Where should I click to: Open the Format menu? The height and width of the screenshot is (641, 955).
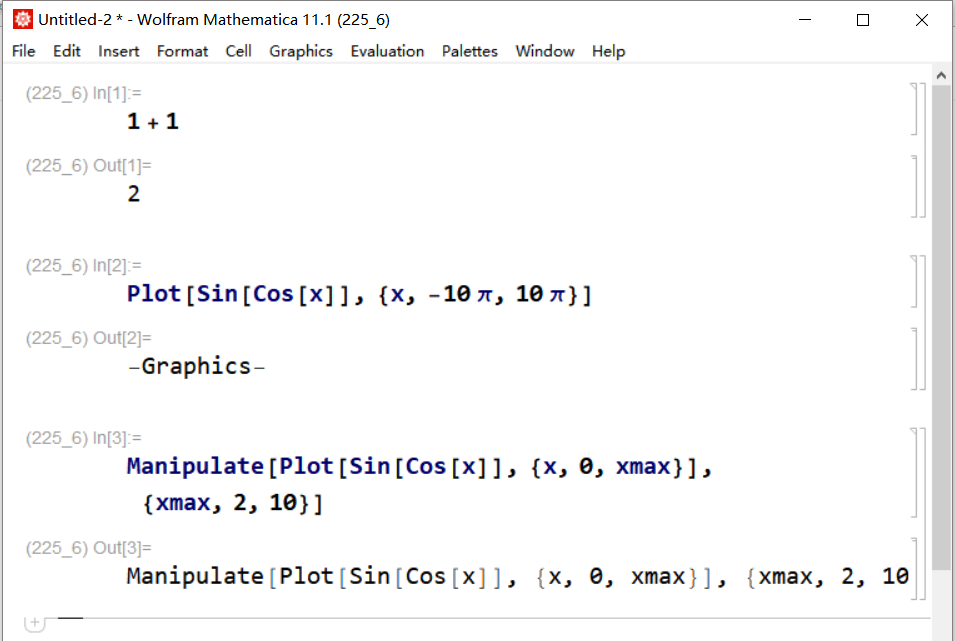point(182,51)
